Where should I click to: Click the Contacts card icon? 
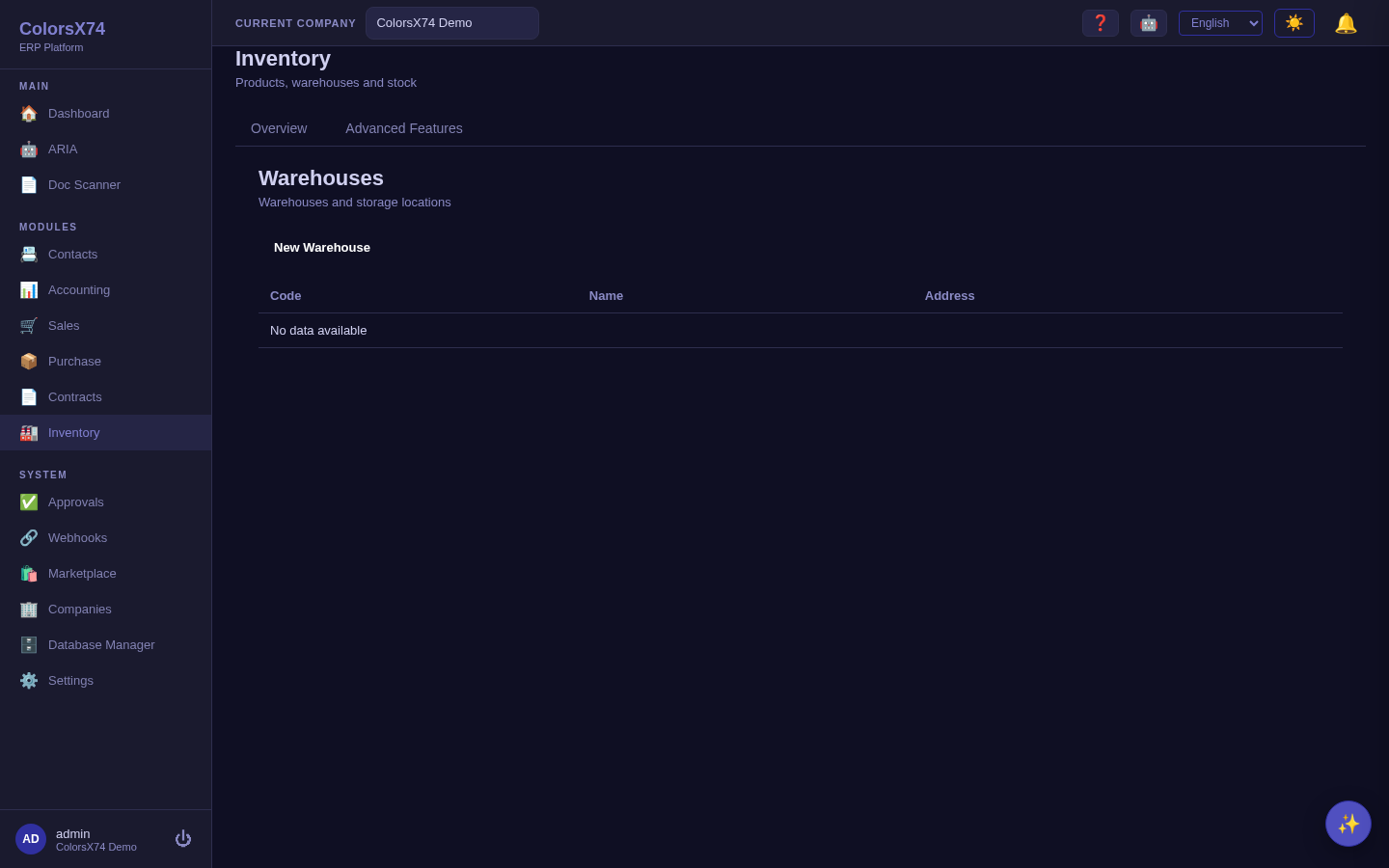(x=29, y=255)
